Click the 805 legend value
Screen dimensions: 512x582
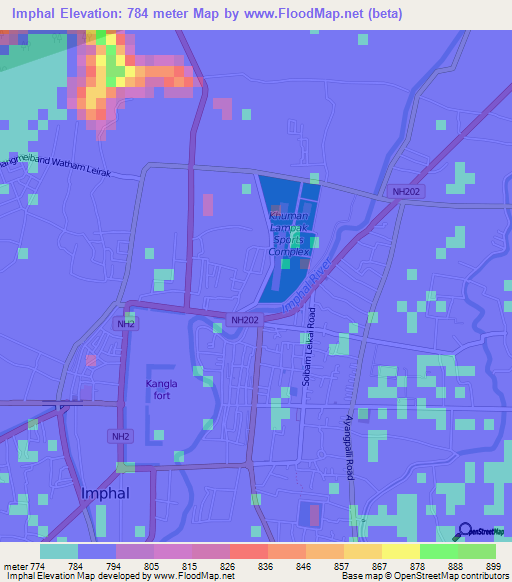point(151,567)
